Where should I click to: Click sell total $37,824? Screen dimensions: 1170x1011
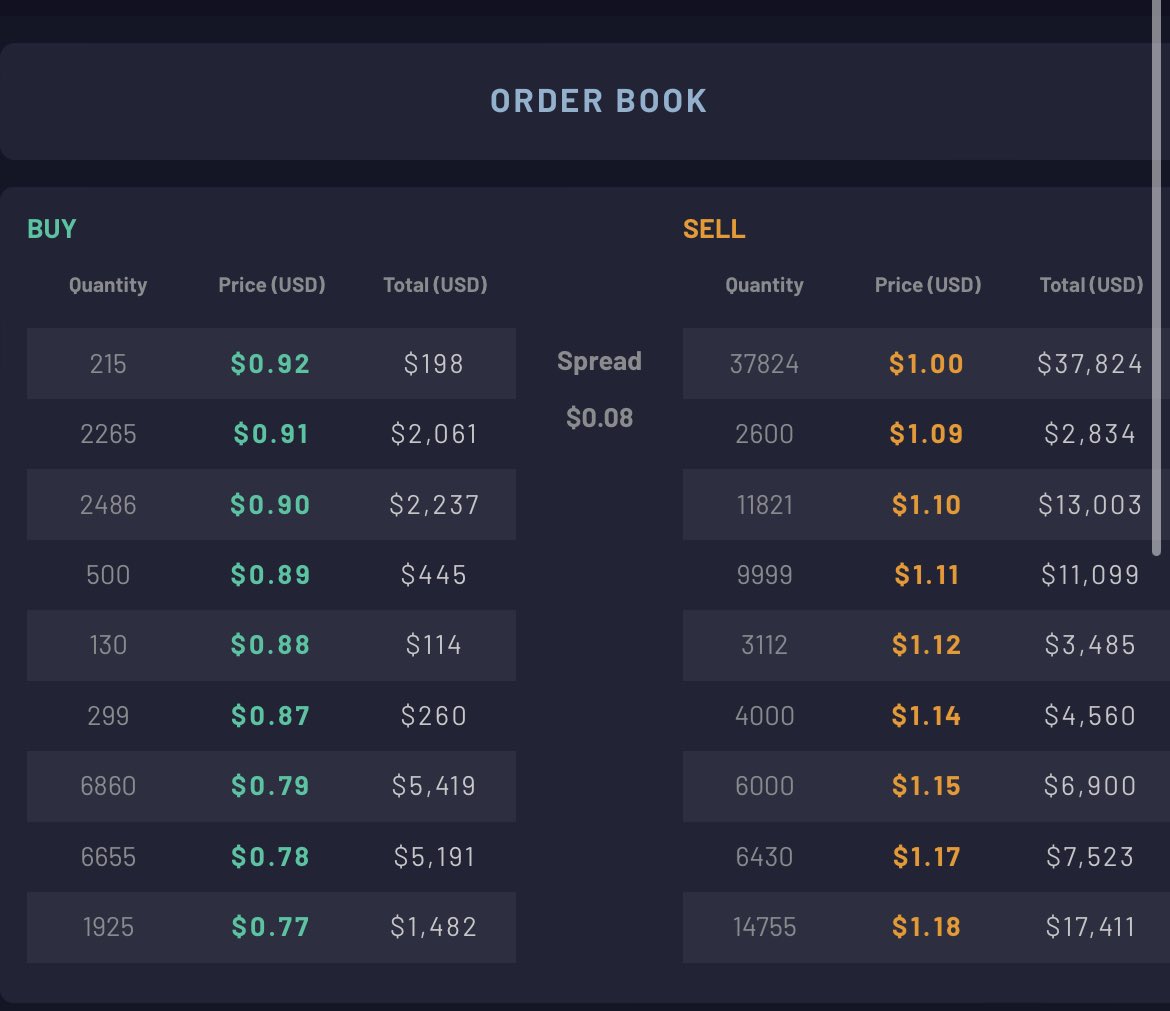[1089, 363]
